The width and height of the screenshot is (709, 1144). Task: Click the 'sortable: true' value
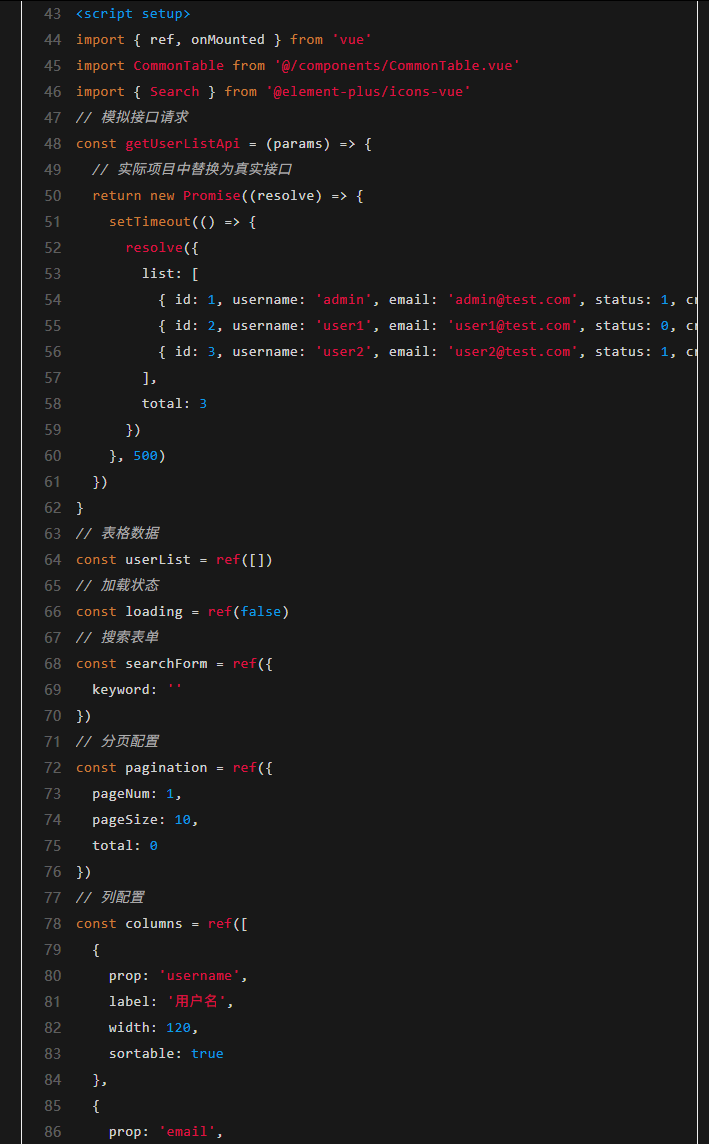pyautogui.click(x=207, y=1054)
